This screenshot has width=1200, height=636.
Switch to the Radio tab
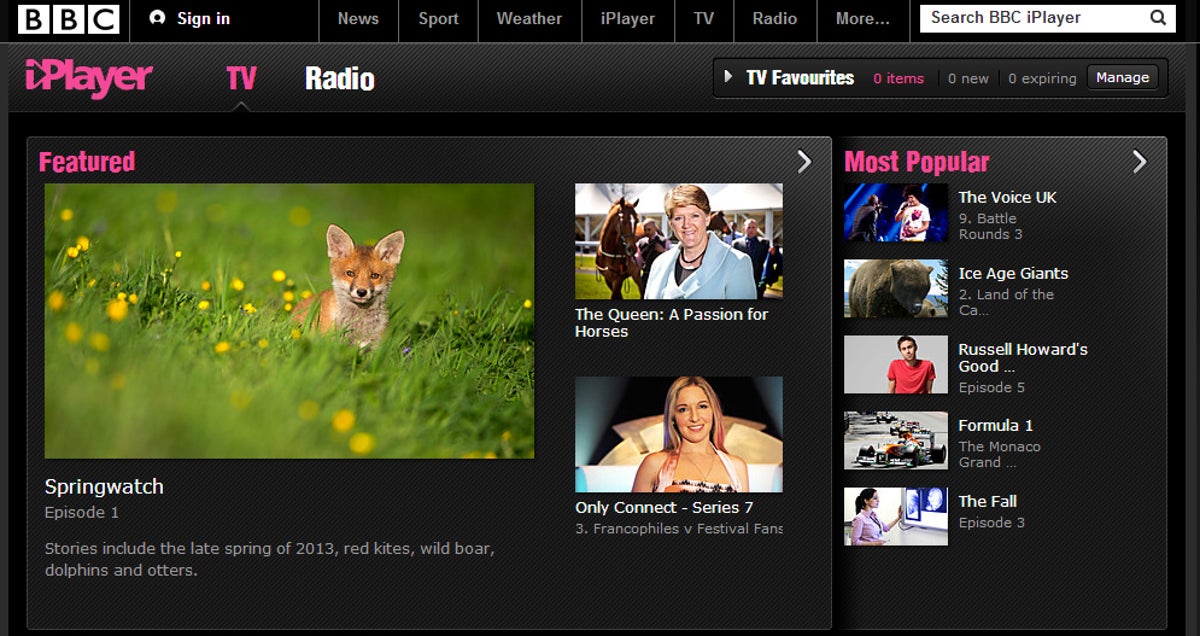339,79
